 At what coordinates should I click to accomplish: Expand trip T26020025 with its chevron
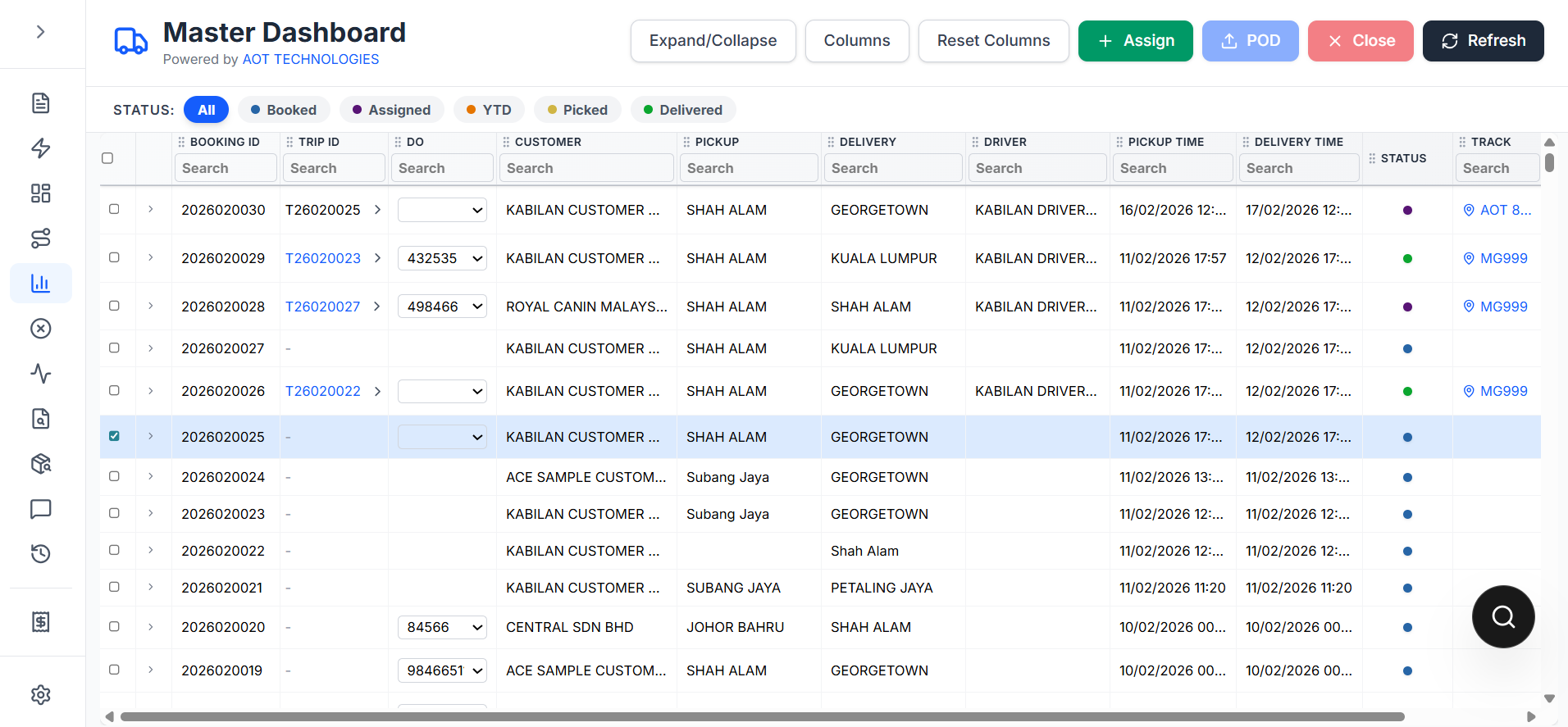pos(377,210)
